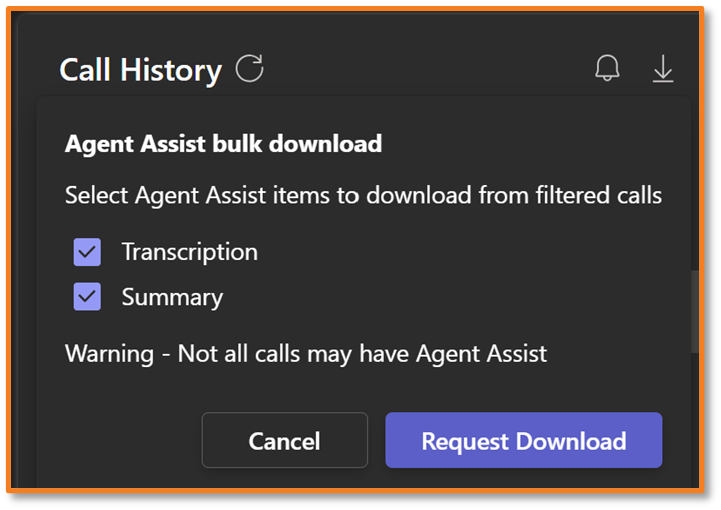Click the Transcription label text
Screen dimensions: 721x510
189,252
